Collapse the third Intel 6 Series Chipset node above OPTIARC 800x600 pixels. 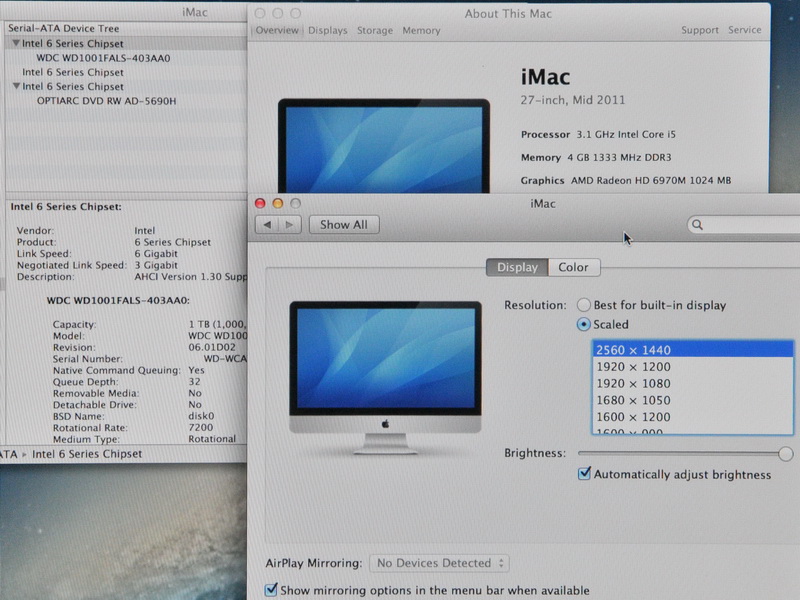[16, 86]
